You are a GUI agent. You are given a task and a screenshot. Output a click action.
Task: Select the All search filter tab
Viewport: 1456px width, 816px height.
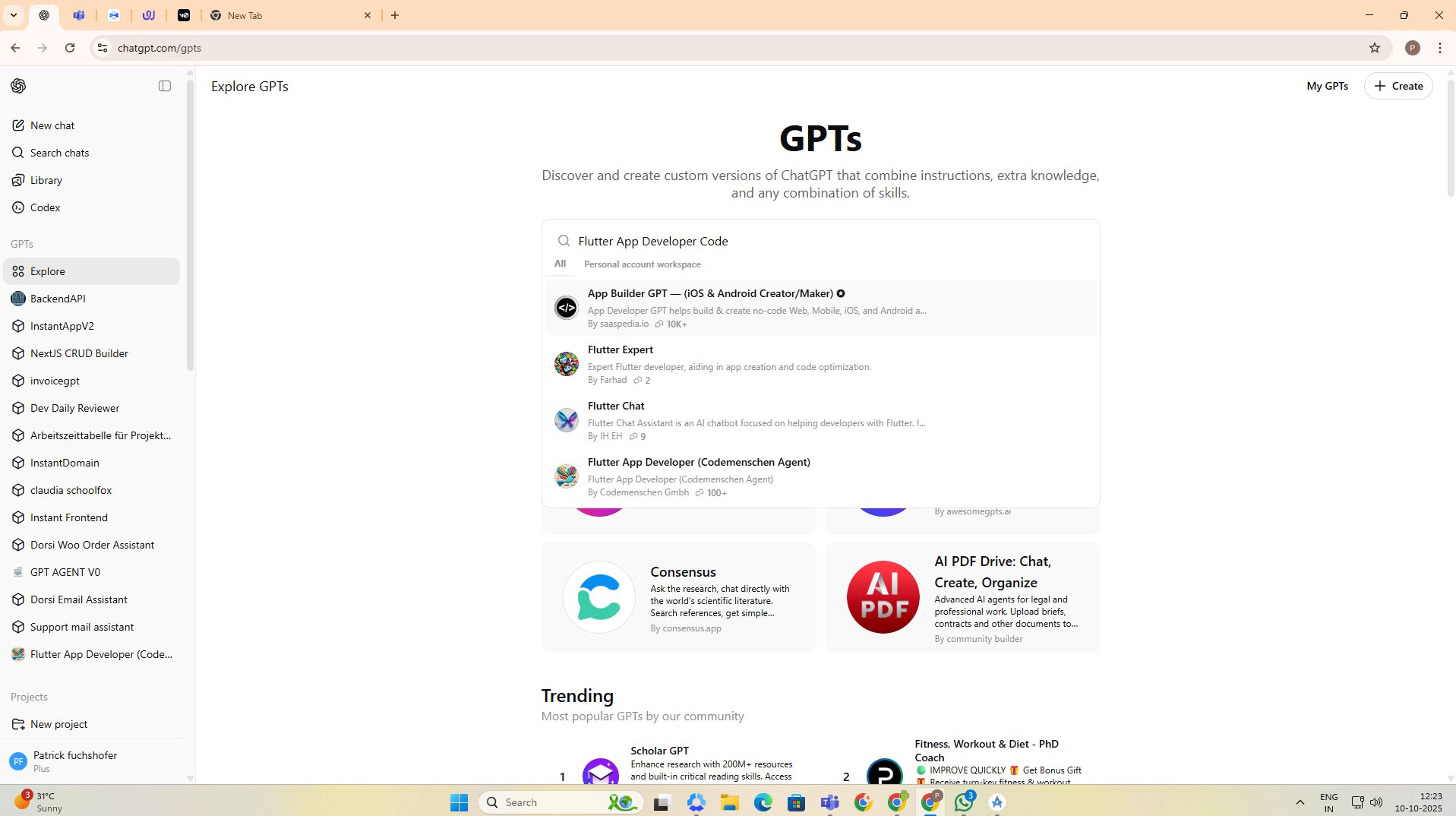tap(560, 264)
